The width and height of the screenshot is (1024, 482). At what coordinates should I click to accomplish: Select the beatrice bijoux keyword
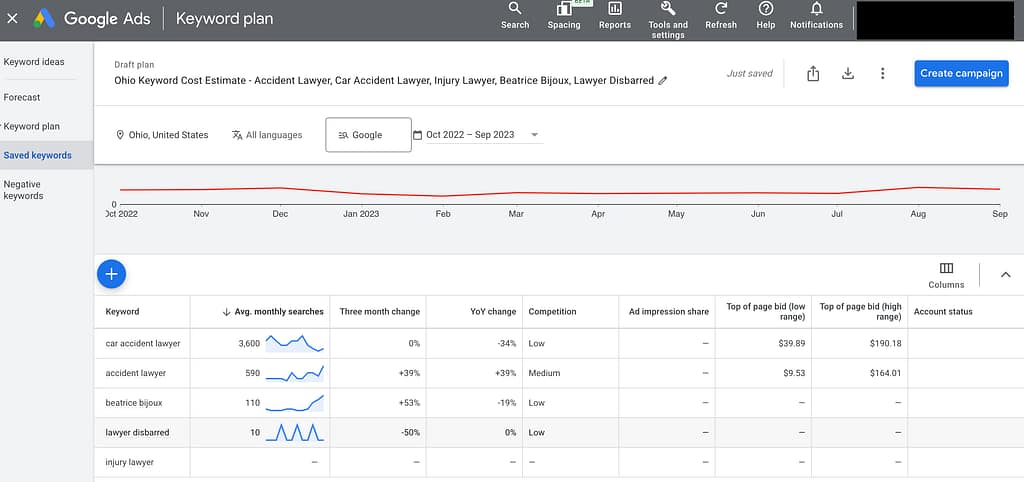(x=133, y=403)
